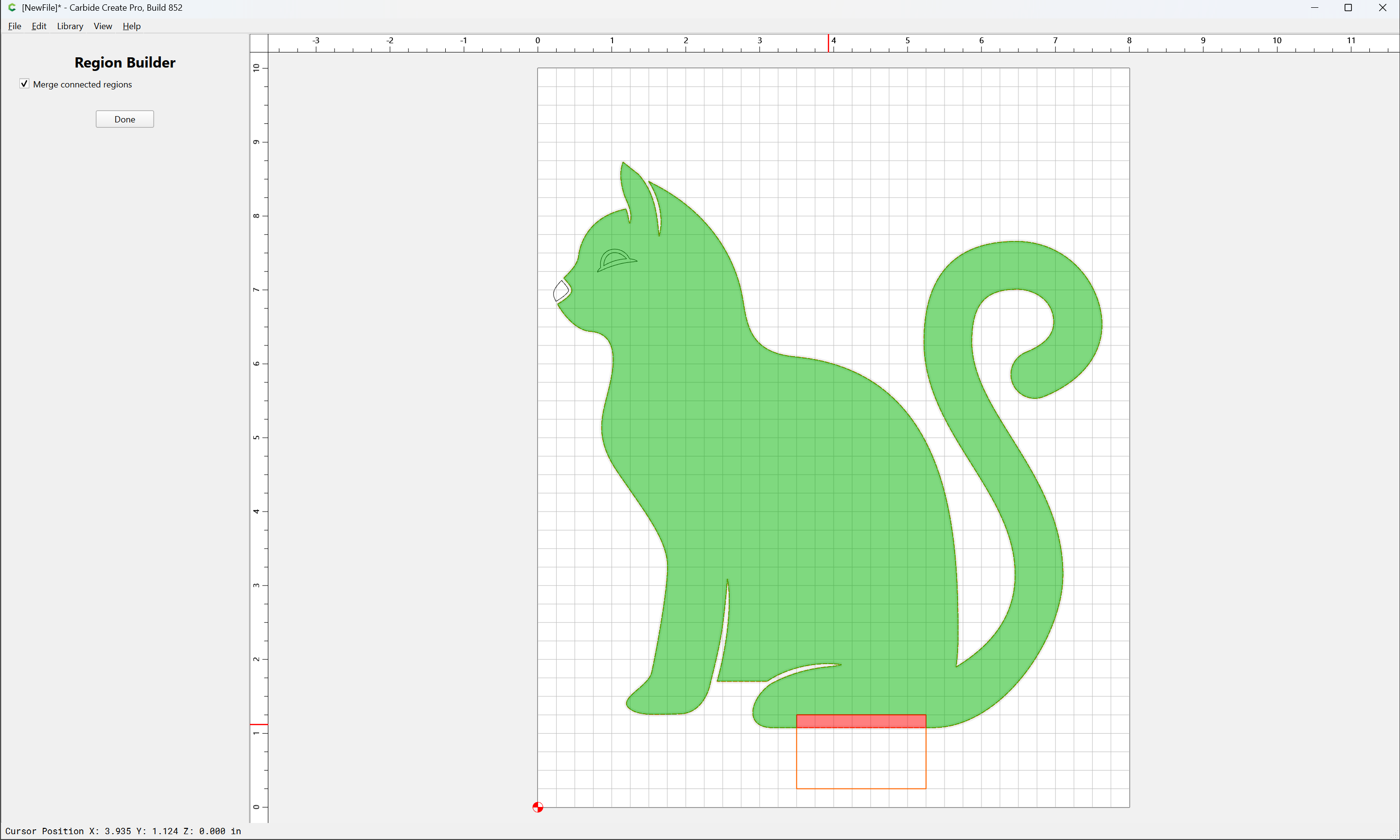Click the Carbide Create app icon
Screen dimensions: 1400x840
[x=12, y=7]
